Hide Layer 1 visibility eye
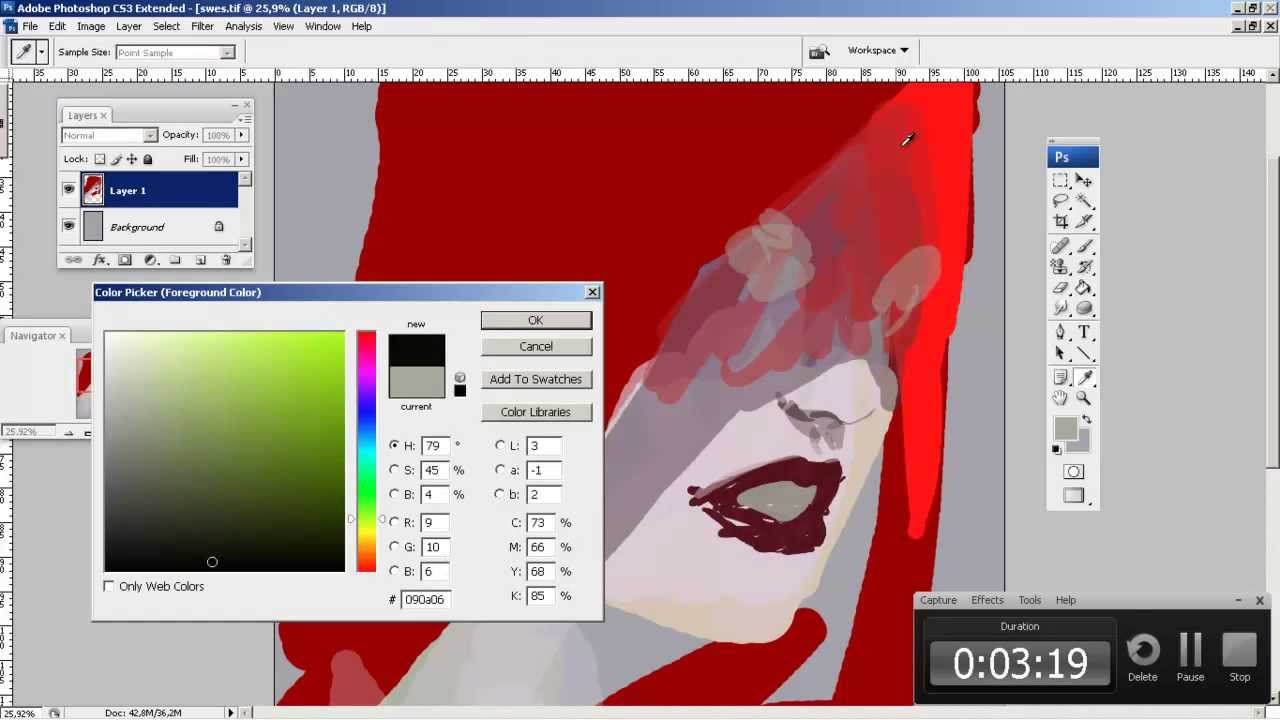This screenshot has height=720, width=1280. 68,190
